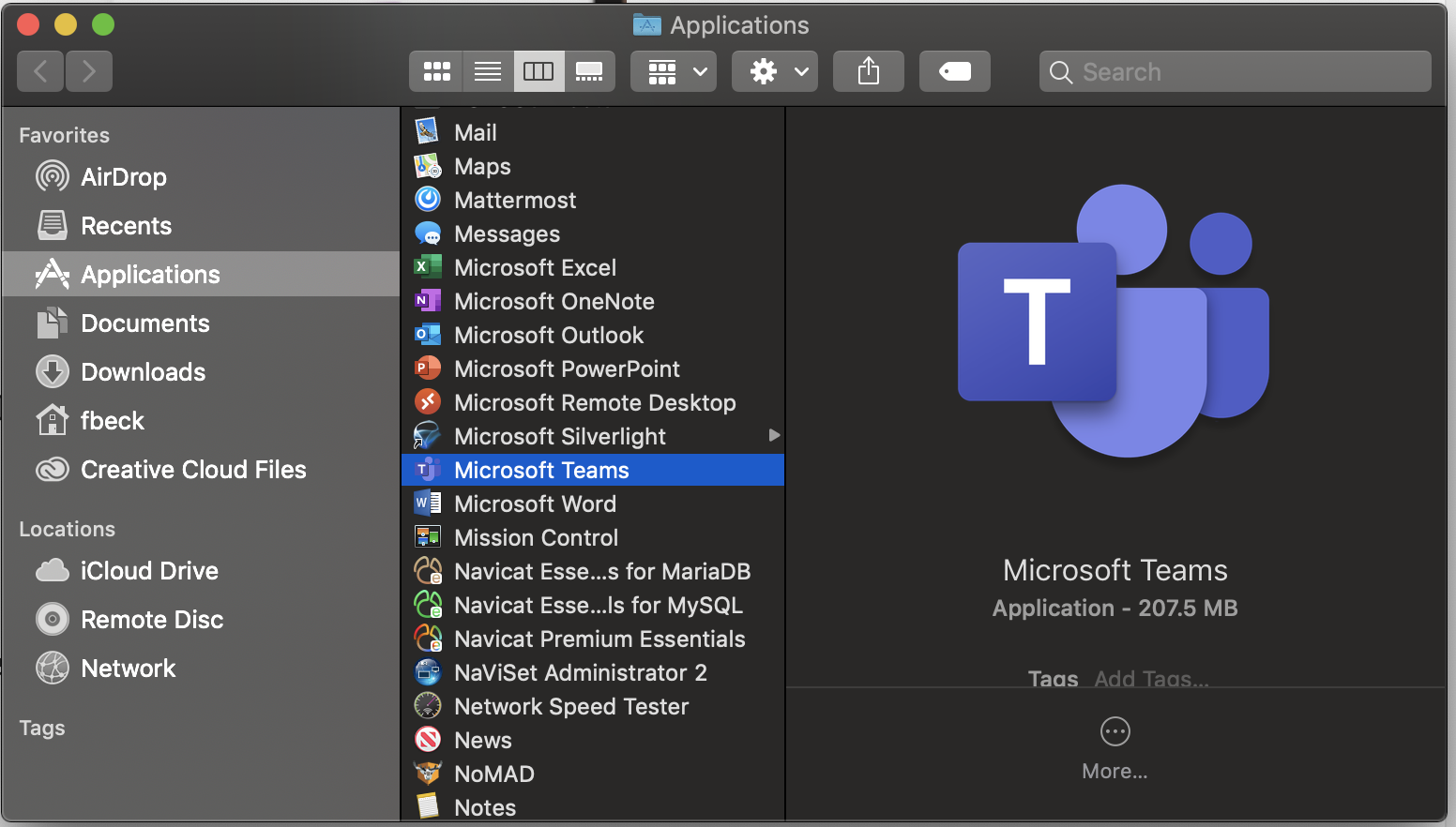The height and width of the screenshot is (827, 1456).
Task: Click the Edit Tags toolbar button
Action: [x=955, y=71]
